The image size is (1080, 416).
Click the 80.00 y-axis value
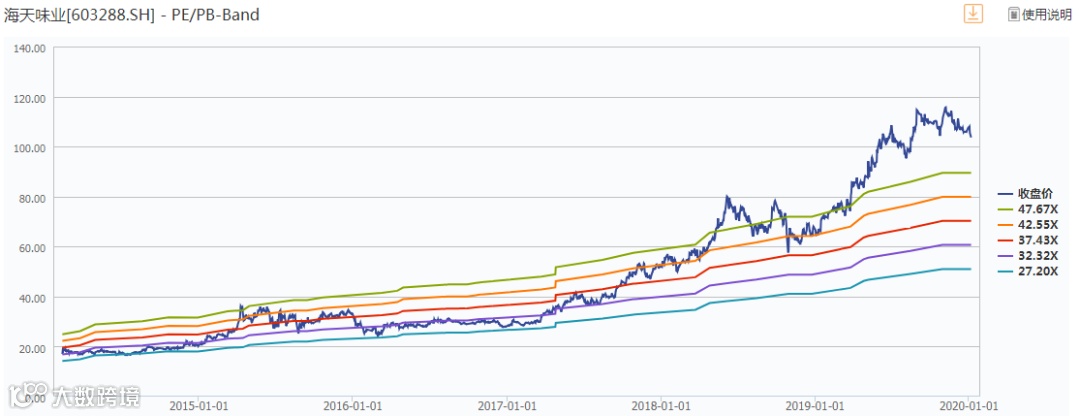point(33,198)
